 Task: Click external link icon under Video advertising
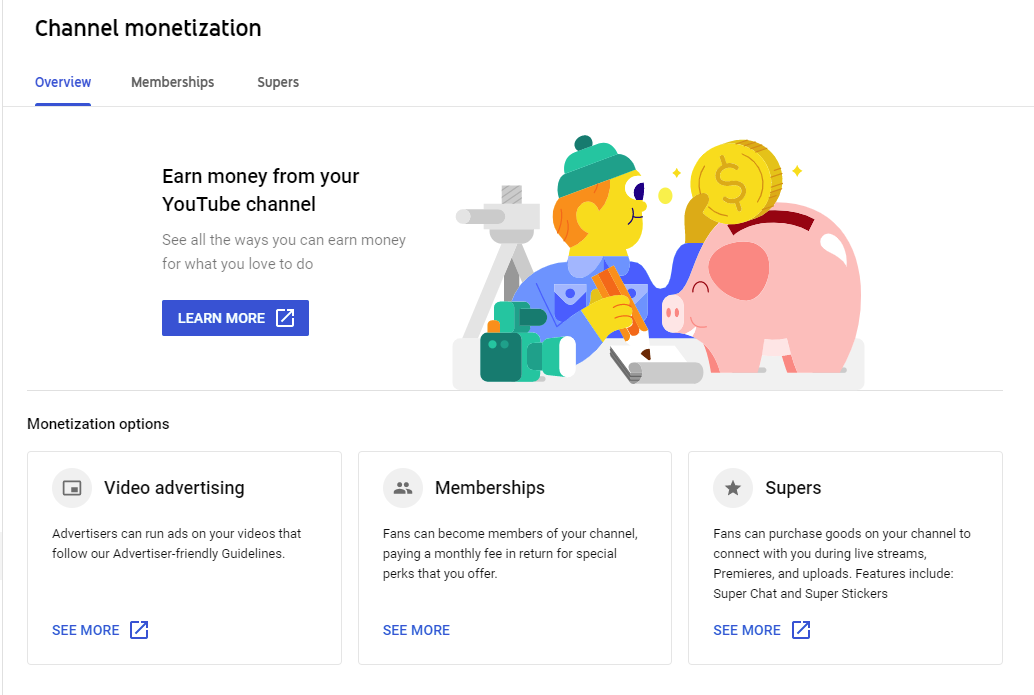pos(139,630)
